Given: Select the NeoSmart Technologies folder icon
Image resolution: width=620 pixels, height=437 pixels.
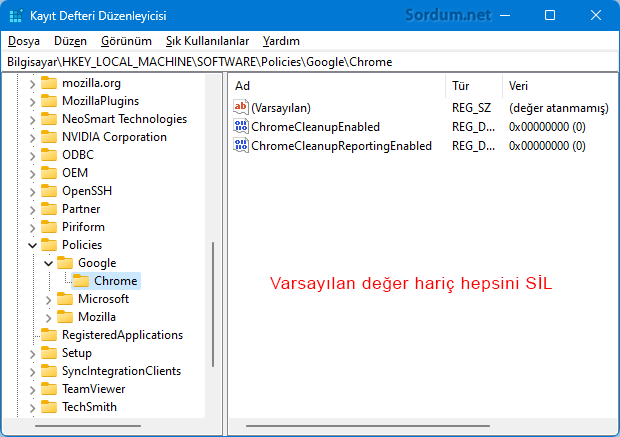Looking at the screenshot, I should coord(49,119).
